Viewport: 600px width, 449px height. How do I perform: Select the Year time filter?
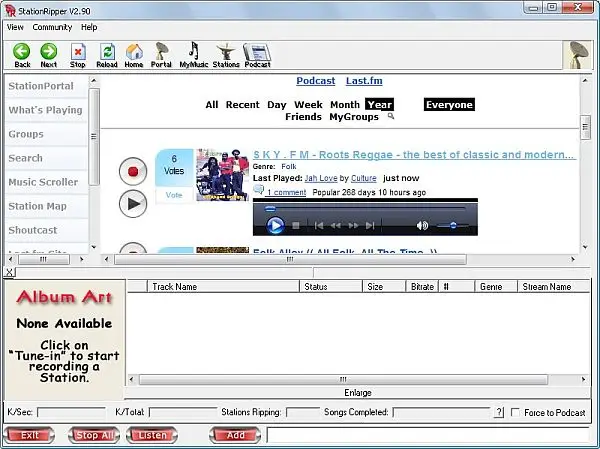click(x=379, y=104)
